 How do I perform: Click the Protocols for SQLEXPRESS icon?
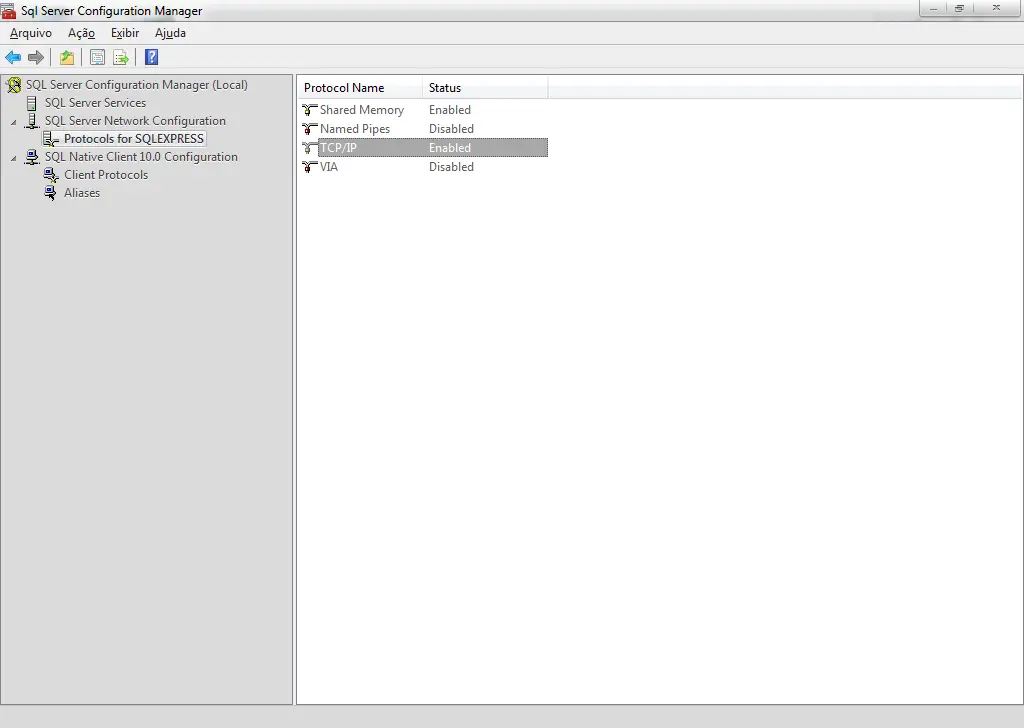(x=50, y=139)
